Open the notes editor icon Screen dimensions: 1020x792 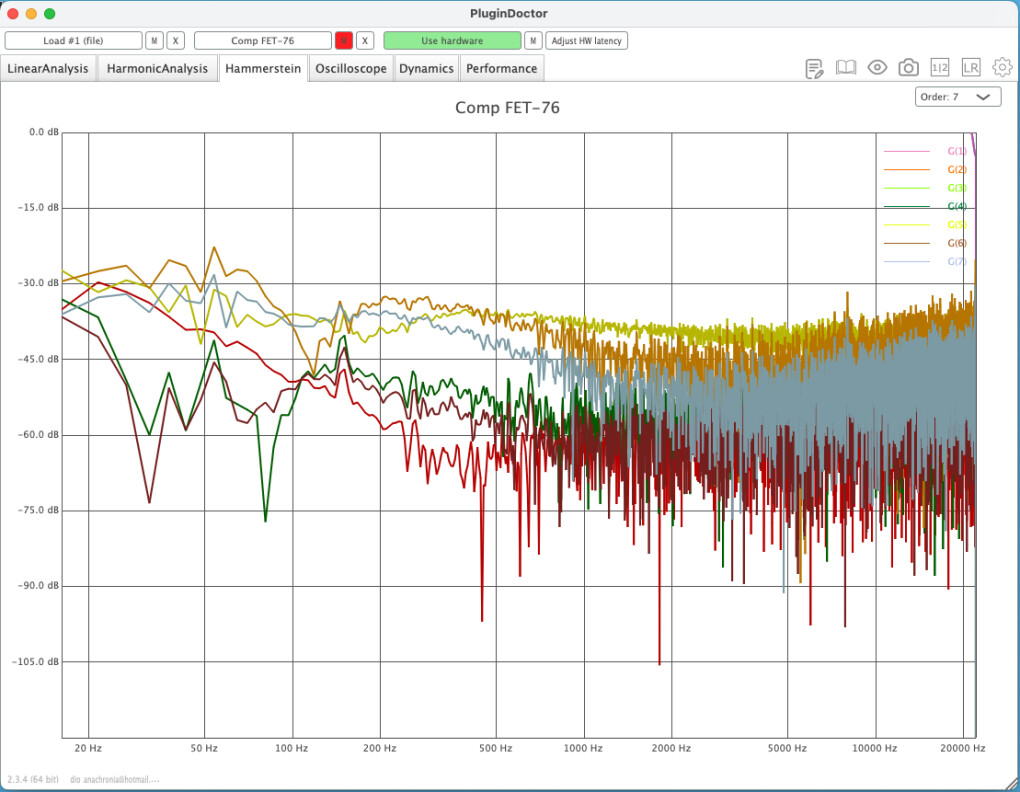tap(815, 68)
